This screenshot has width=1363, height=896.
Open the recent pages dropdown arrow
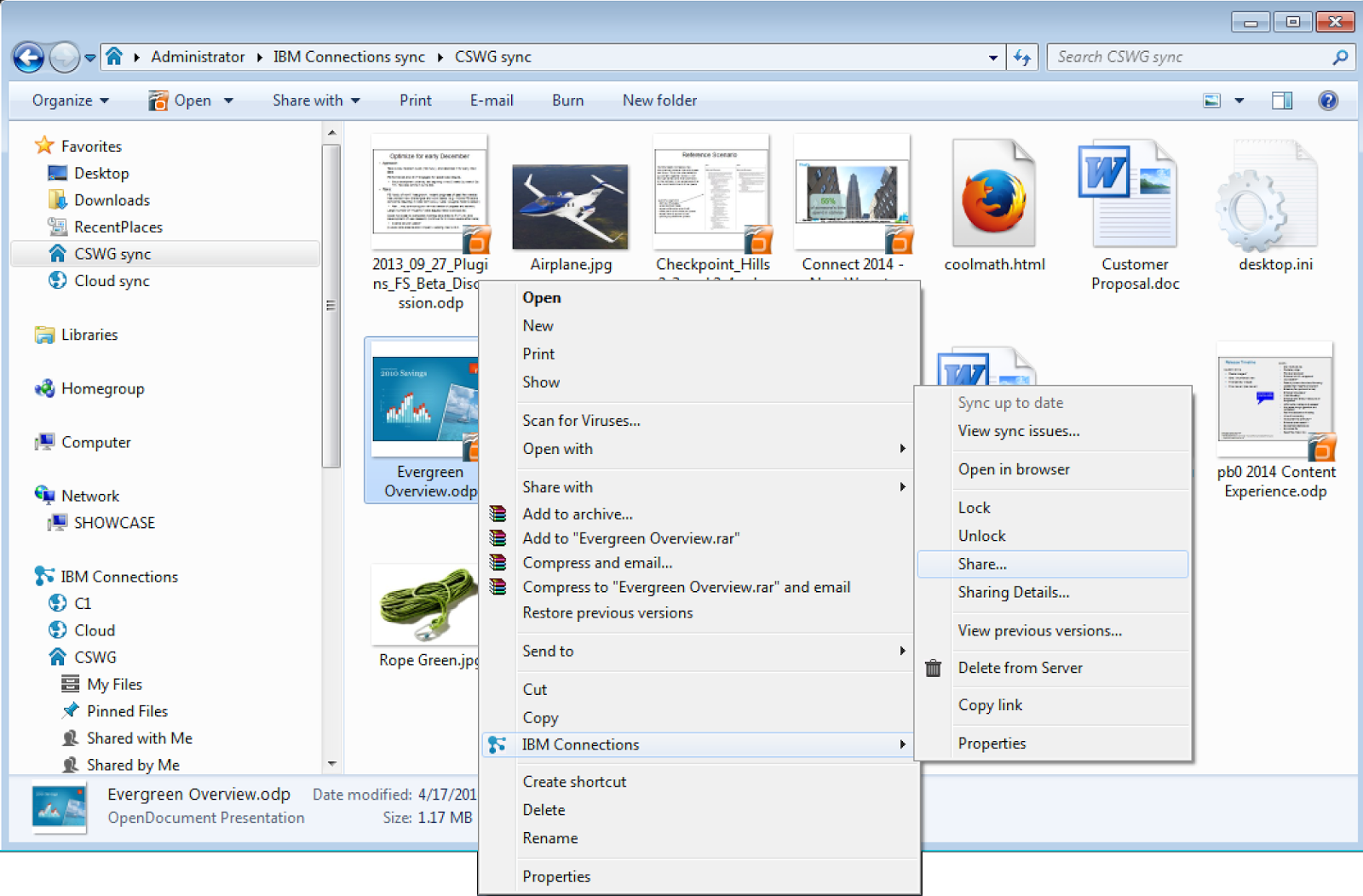pyautogui.click(x=89, y=58)
